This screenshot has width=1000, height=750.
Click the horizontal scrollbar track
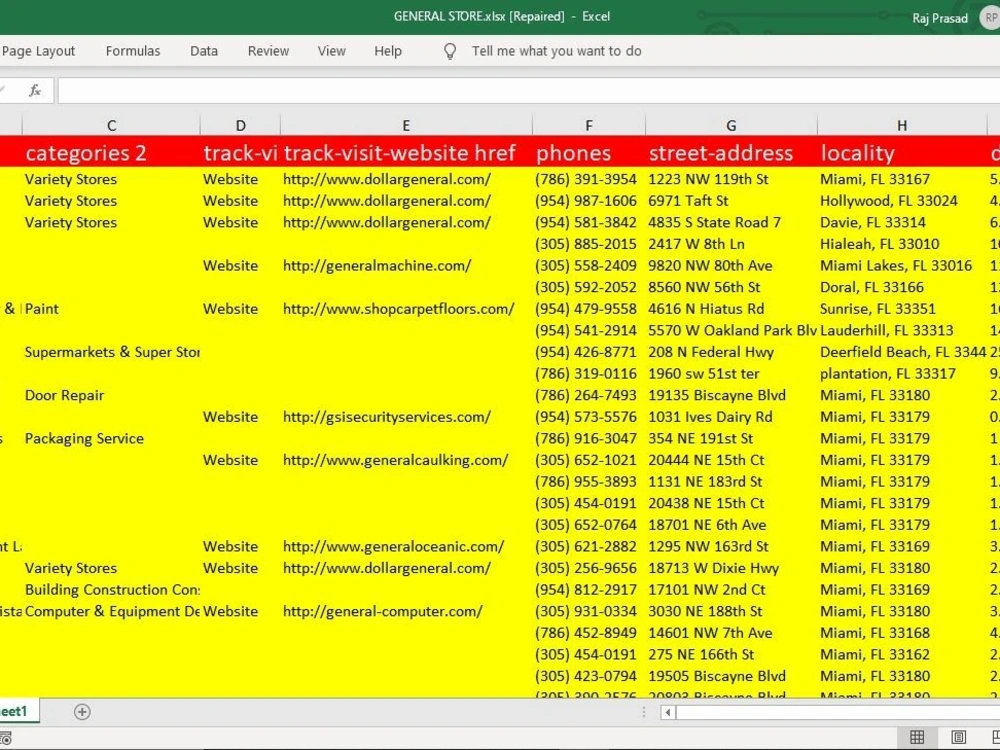(837, 712)
